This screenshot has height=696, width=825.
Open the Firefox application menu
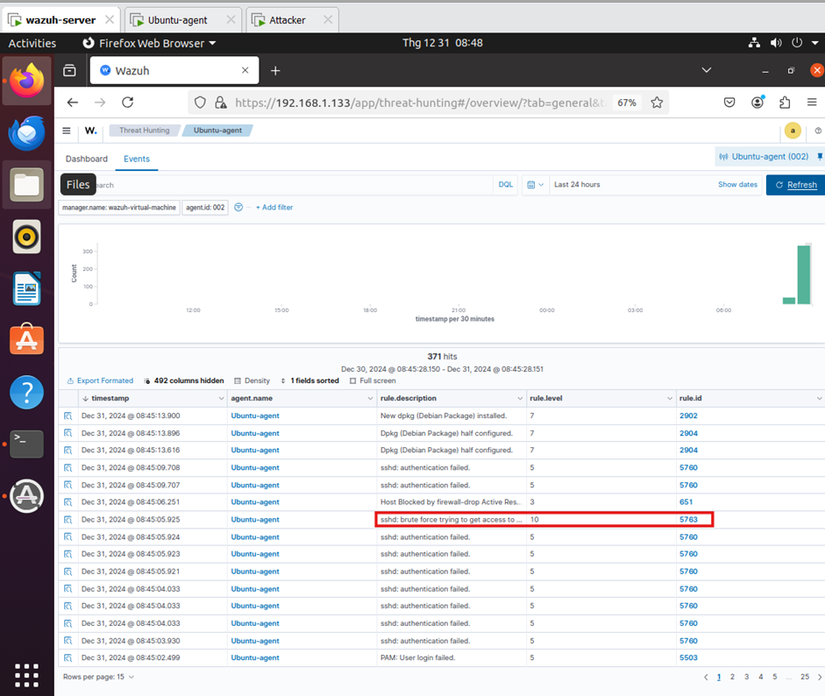(812, 103)
